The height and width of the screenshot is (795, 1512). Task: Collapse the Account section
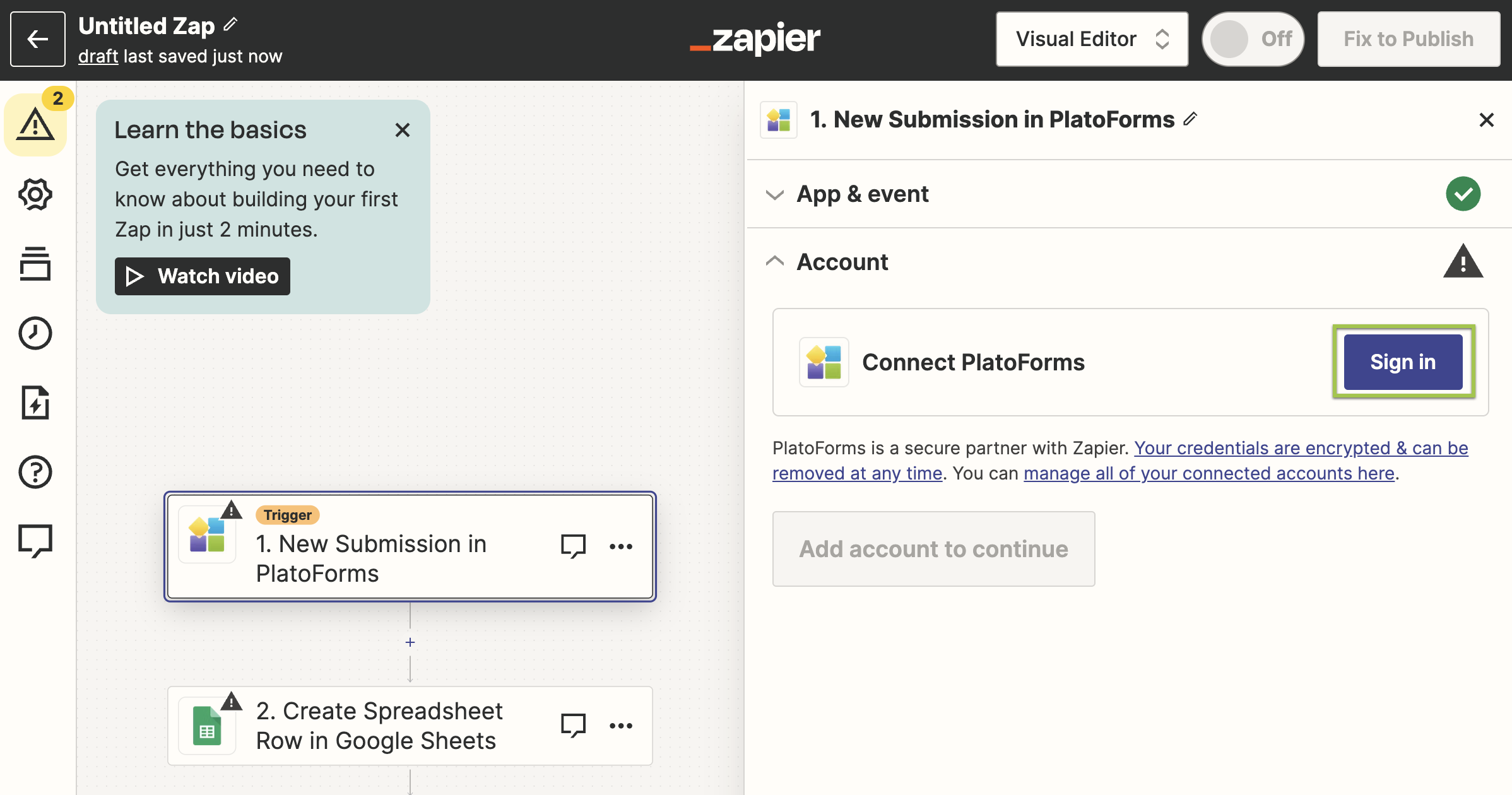pos(842,262)
